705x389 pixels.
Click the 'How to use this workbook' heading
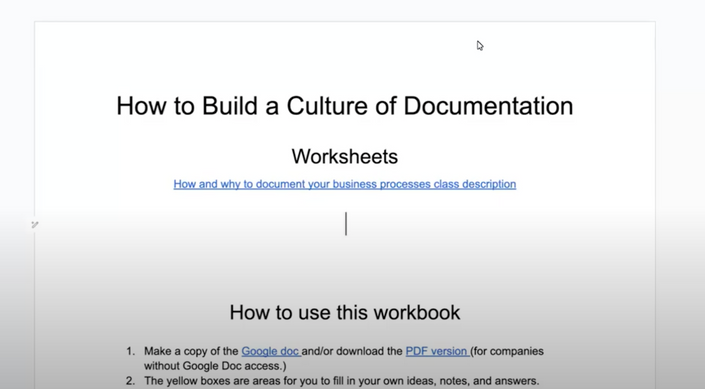pyautogui.click(x=345, y=313)
